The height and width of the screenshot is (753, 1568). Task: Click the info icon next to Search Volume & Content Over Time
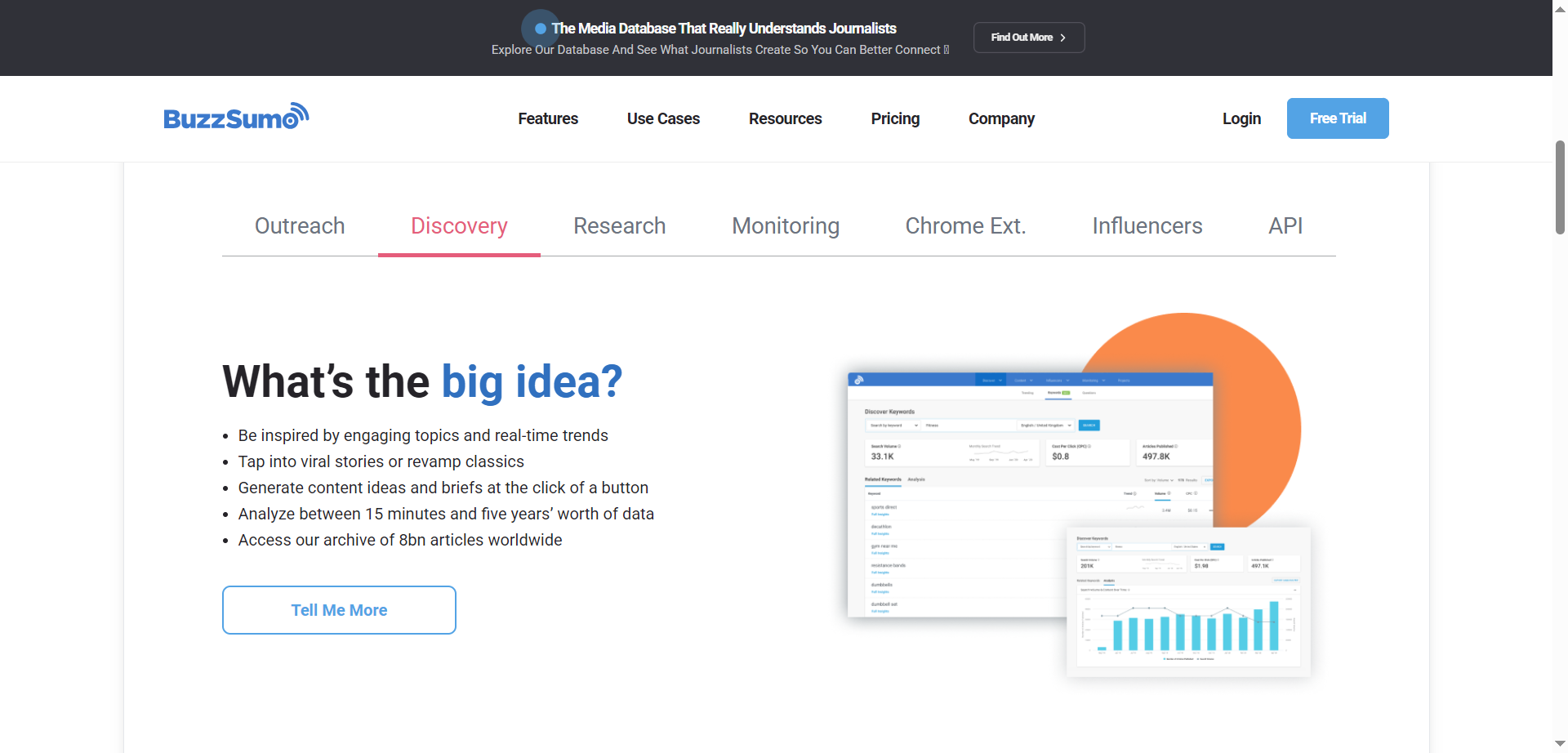[1129, 590]
